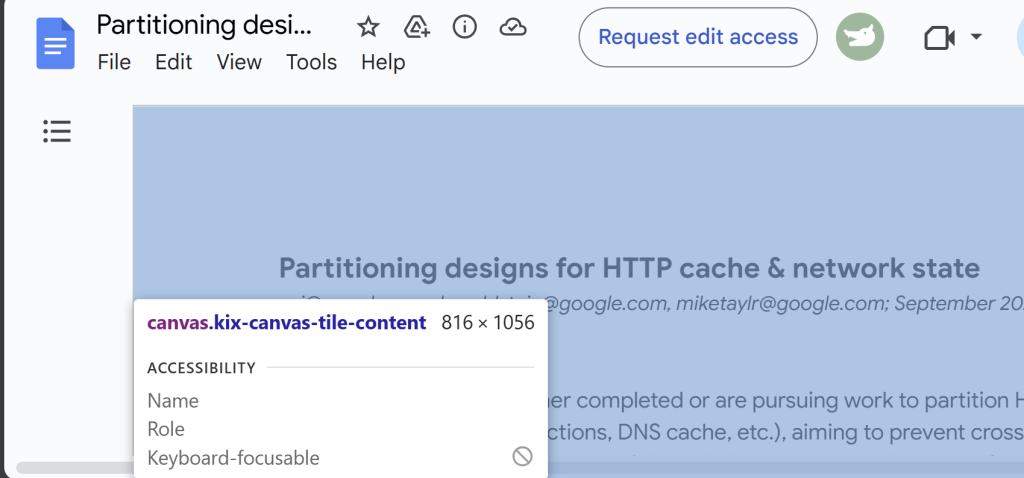1024x478 pixels.
Task: Open the Tools menu
Action: (311, 62)
